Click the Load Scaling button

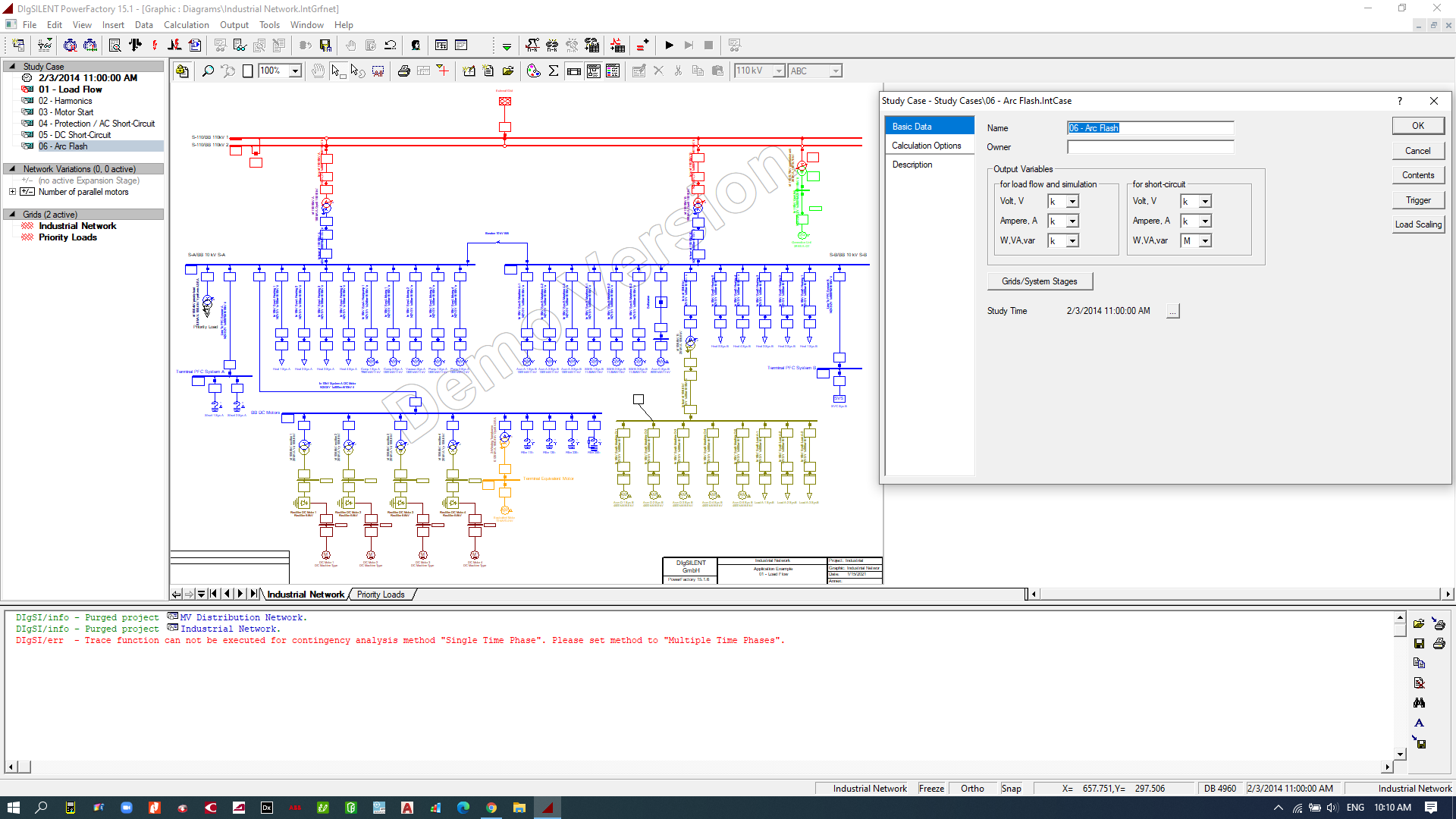1418,224
